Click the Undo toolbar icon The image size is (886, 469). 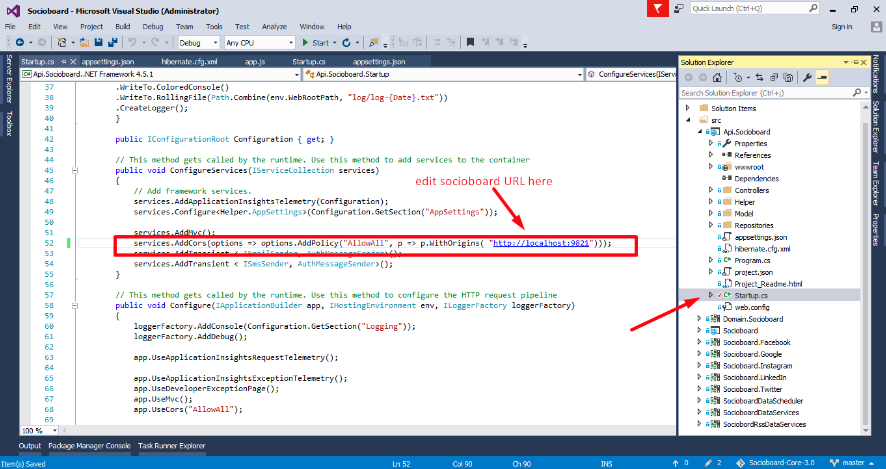(x=132, y=42)
